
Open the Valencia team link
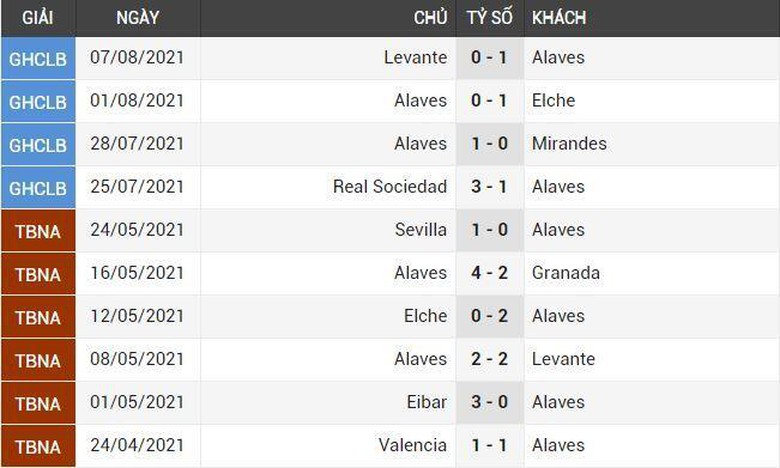pos(413,445)
